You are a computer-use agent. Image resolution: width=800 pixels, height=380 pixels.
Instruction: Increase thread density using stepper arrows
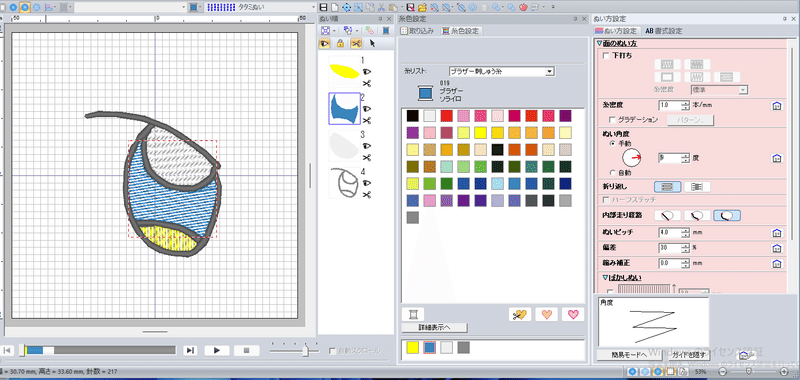[685, 104]
